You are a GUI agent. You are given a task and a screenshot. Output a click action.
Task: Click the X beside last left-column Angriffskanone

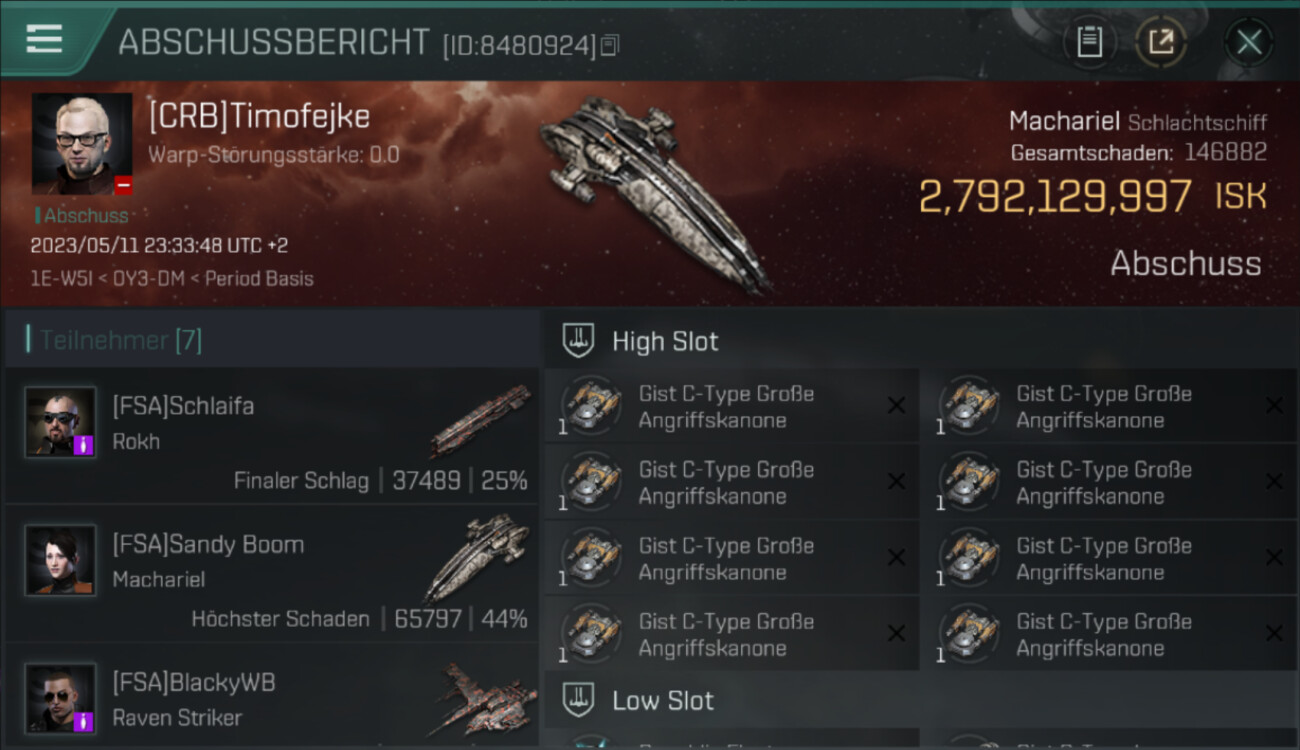point(896,634)
